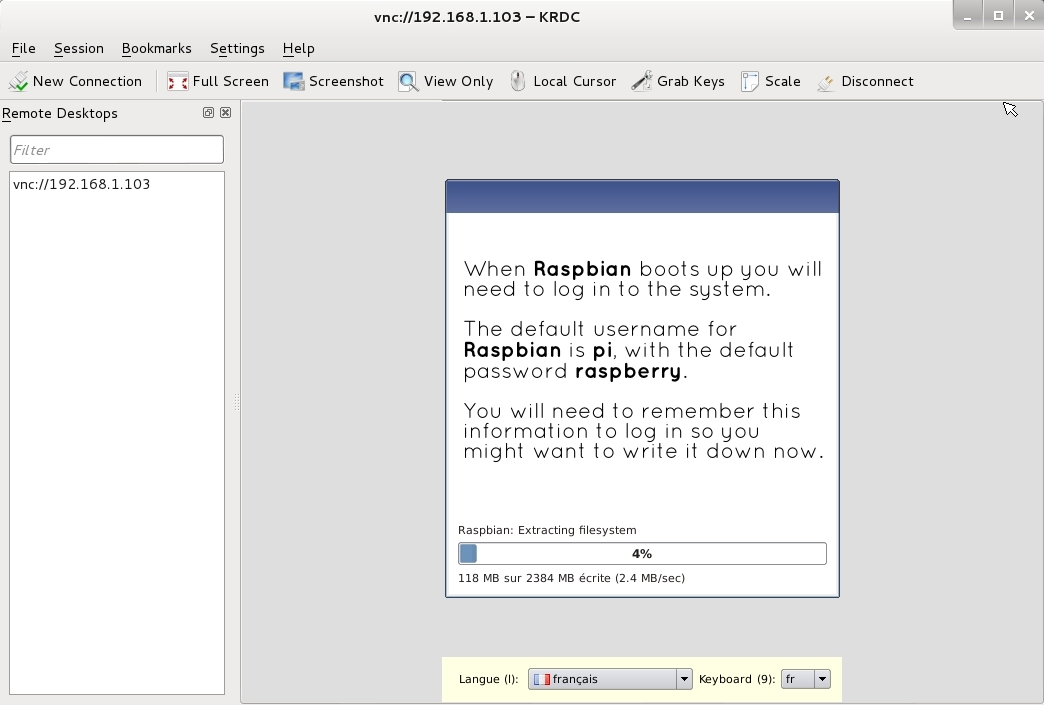Focus the Filter input field

click(117, 150)
